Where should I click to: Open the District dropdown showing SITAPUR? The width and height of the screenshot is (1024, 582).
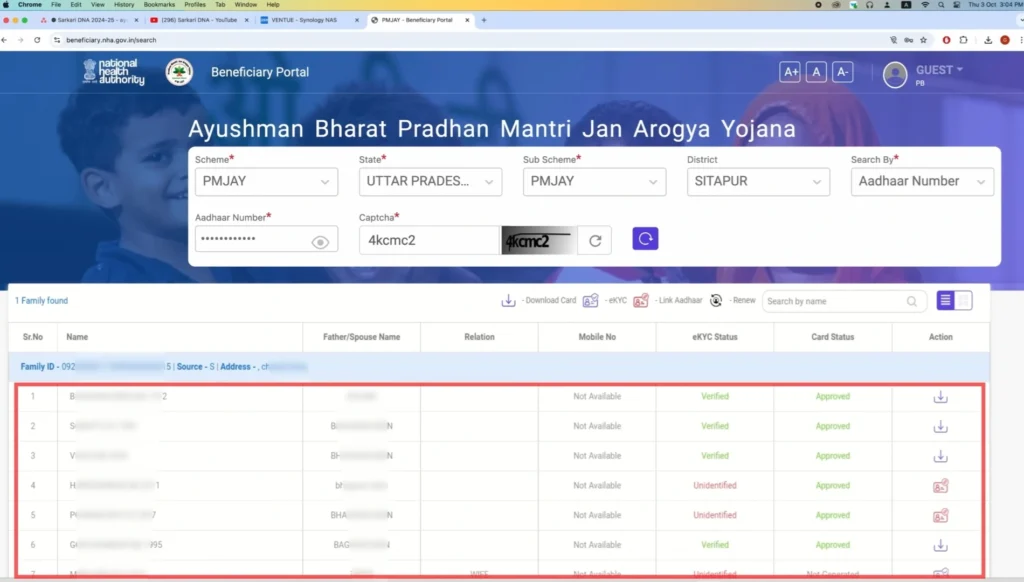coord(758,181)
